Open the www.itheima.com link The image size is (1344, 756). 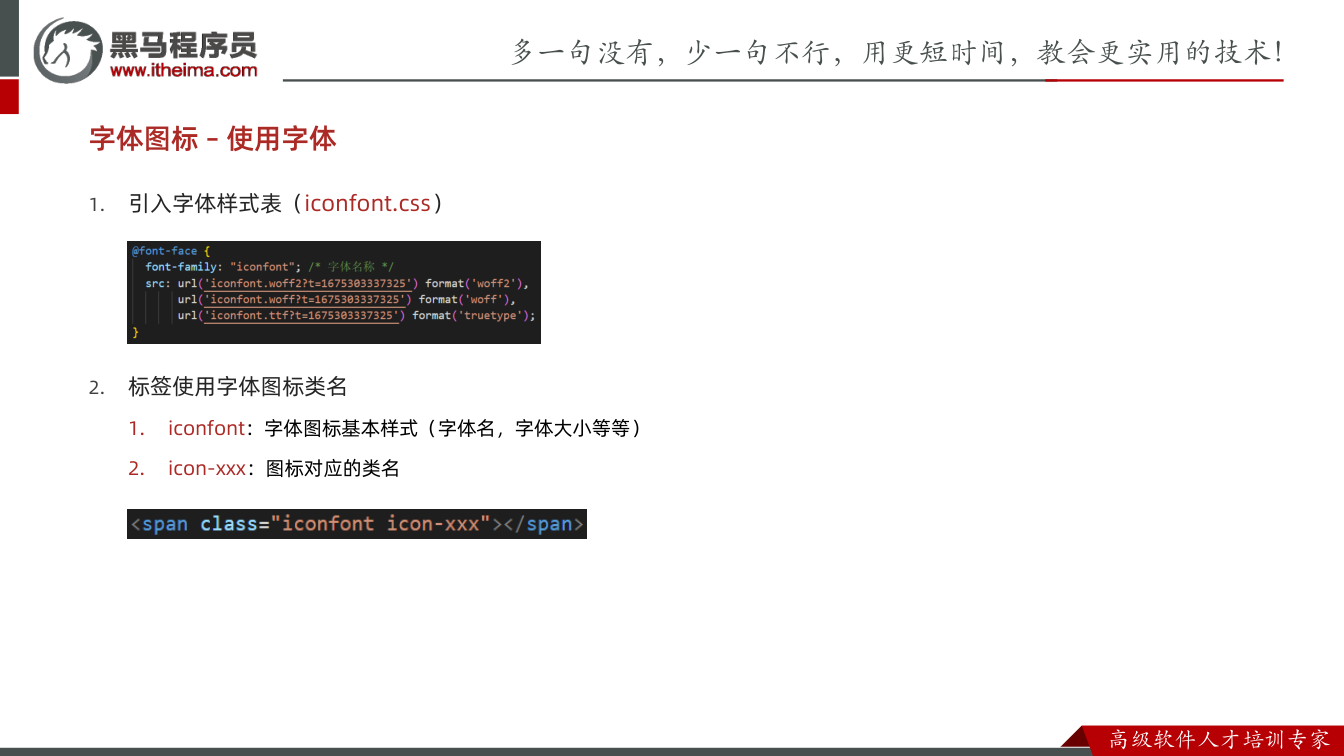coord(183,70)
